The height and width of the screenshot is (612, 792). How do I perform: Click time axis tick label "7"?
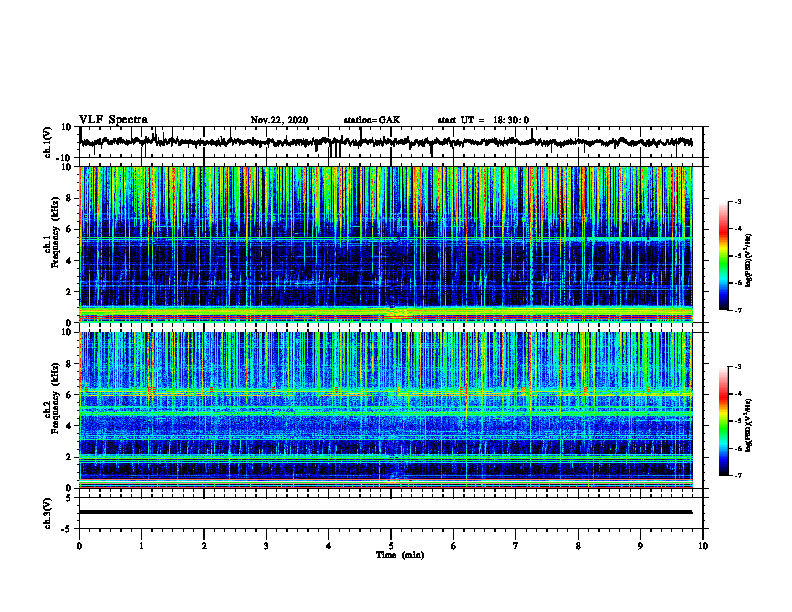(516, 546)
